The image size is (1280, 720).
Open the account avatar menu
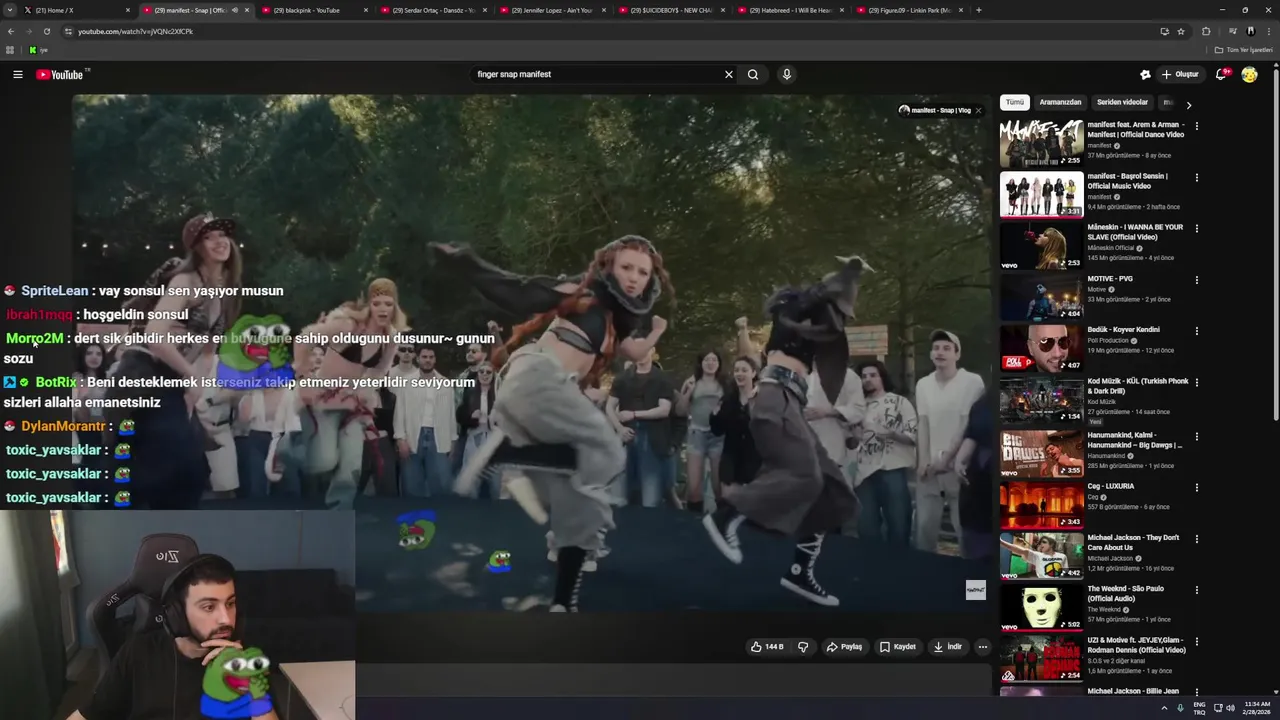tap(1249, 74)
